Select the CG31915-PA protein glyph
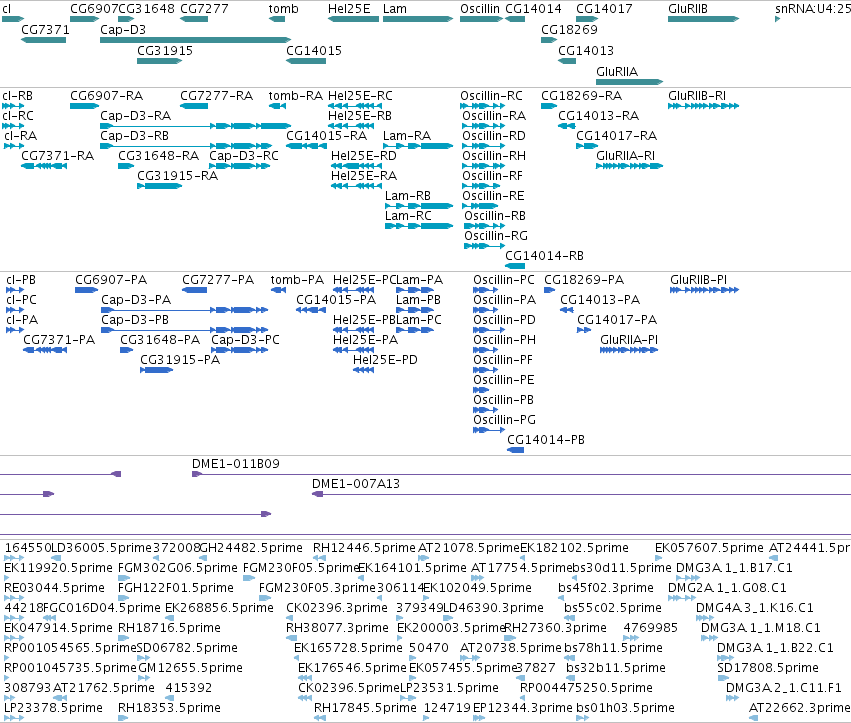 (156, 370)
